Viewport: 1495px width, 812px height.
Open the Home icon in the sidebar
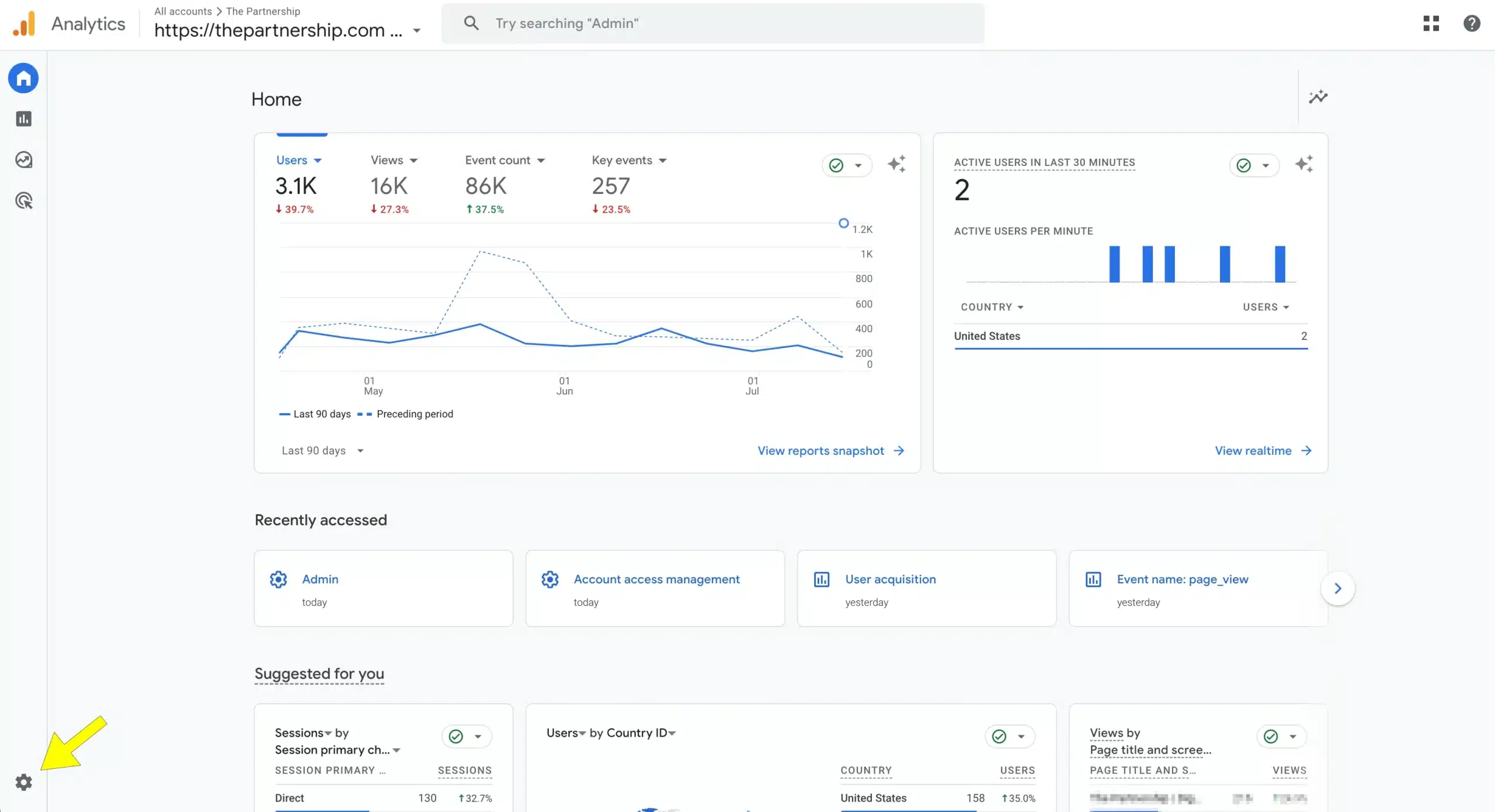23,78
